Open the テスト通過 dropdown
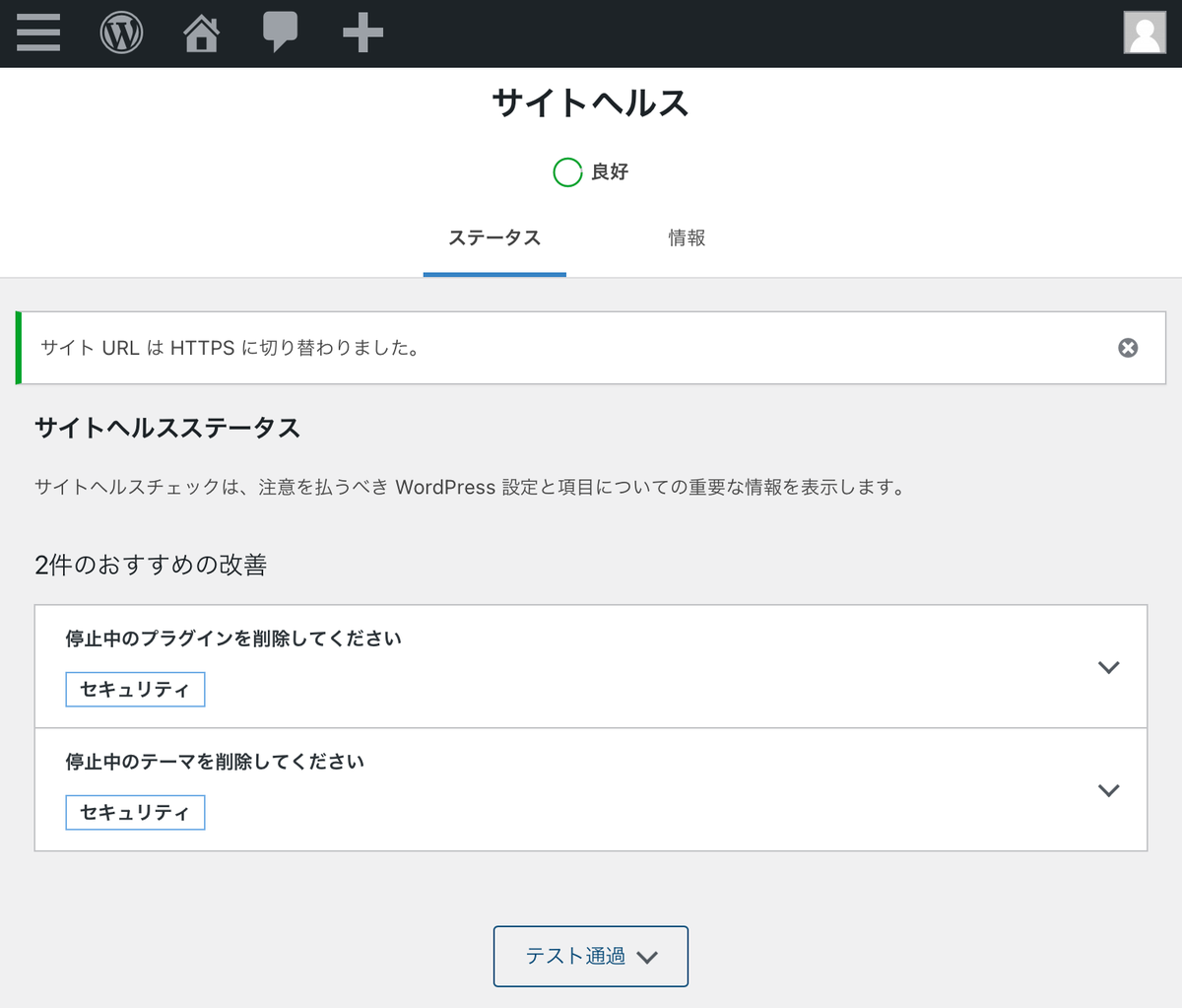Image resolution: width=1182 pixels, height=1008 pixels. (x=590, y=956)
